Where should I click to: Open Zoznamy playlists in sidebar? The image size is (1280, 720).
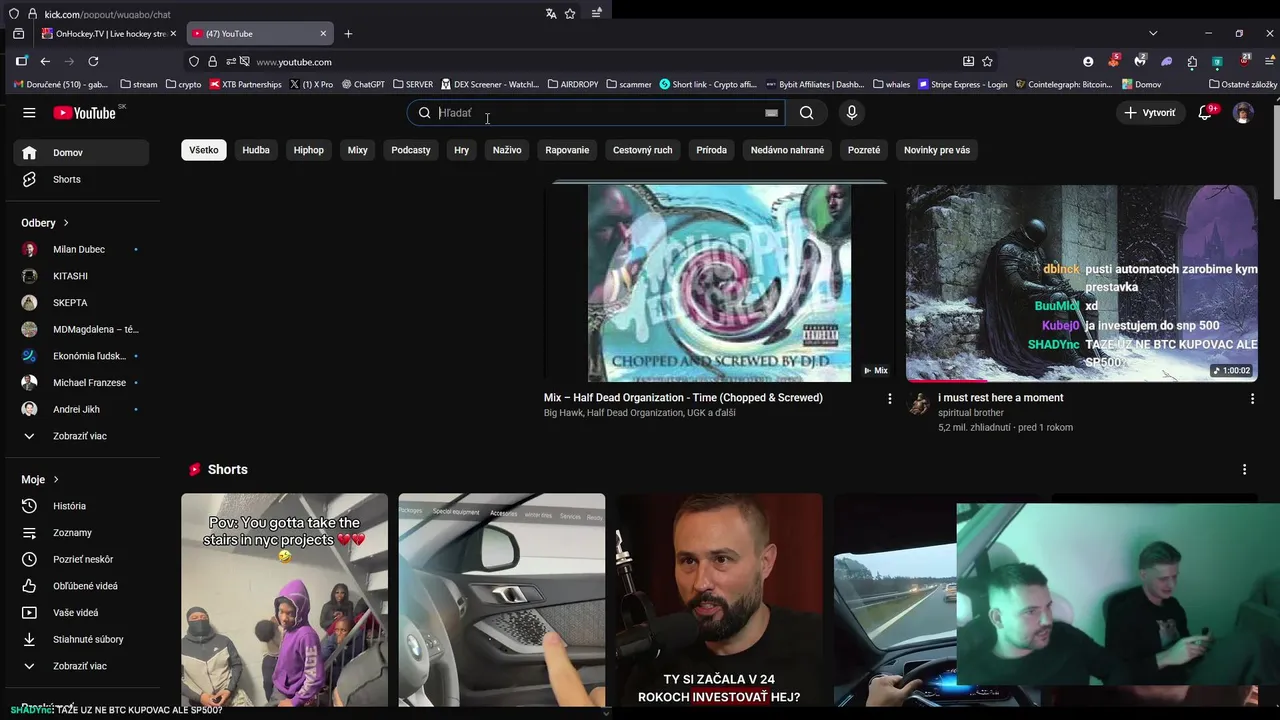(81, 533)
